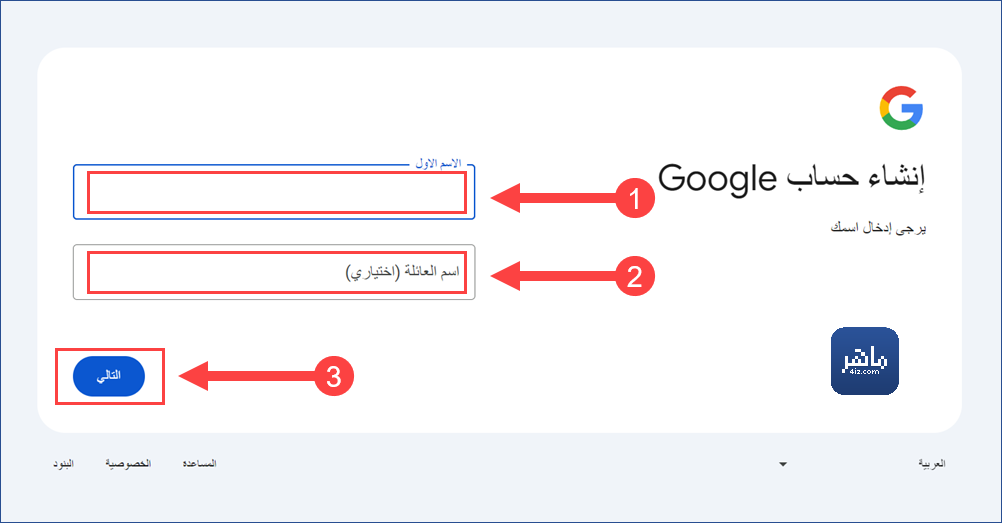Click the floating "الاسم الأول" field label
This screenshot has height=523, width=1002.
[x=438, y=164]
